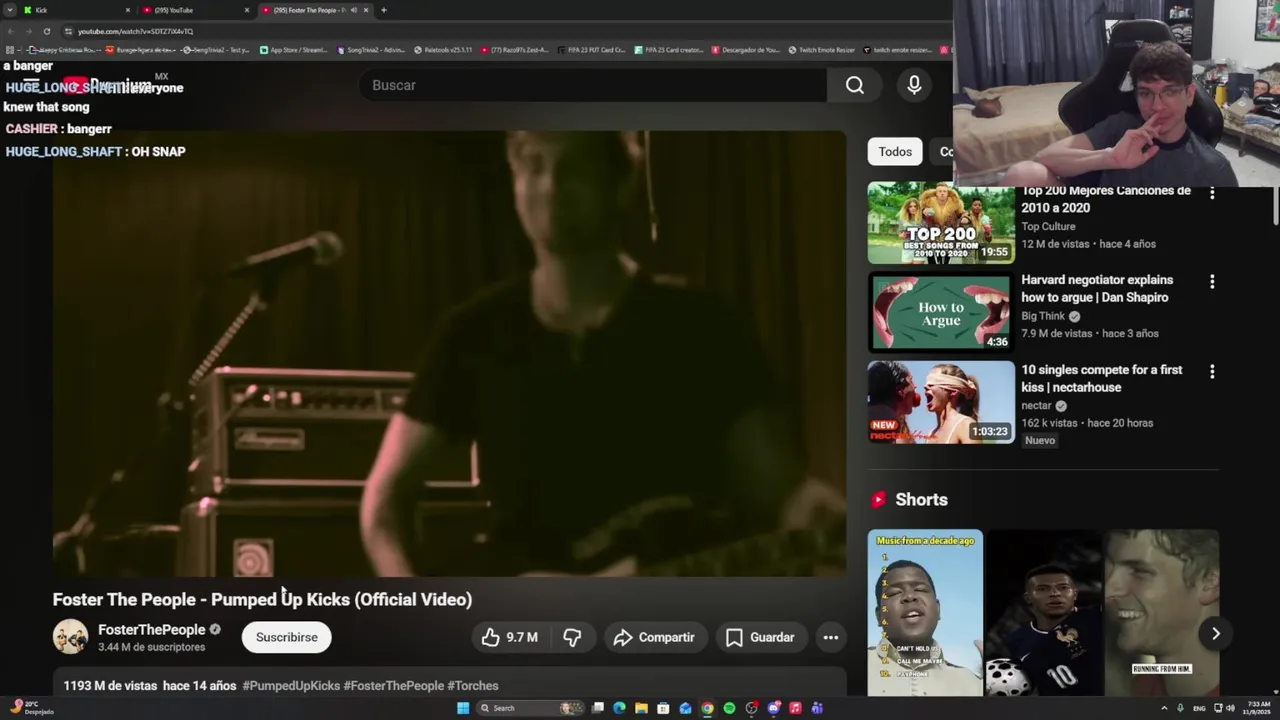Click the Suscribirse button

[286, 637]
